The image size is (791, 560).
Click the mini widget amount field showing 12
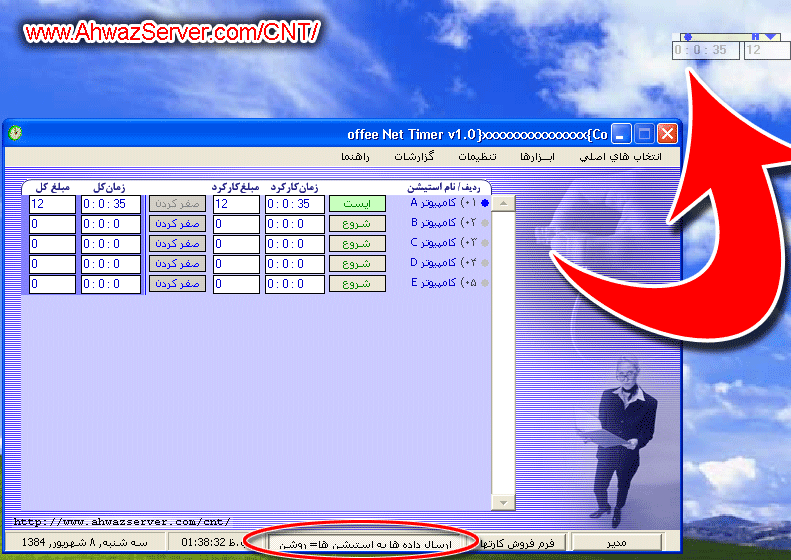point(767,50)
